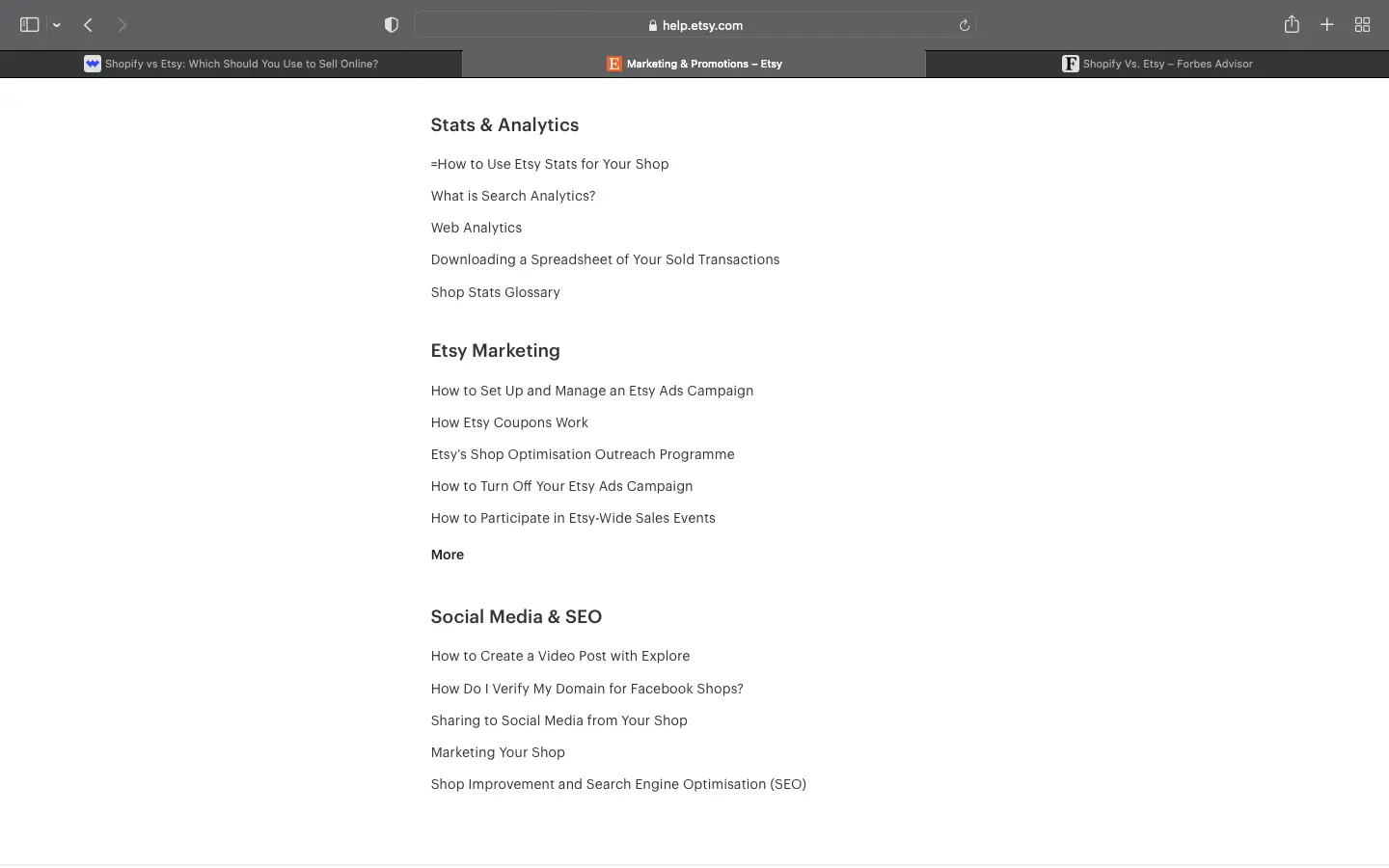Open How to Use Etsy Stats article
This screenshot has width=1389, height=868.
550,164
